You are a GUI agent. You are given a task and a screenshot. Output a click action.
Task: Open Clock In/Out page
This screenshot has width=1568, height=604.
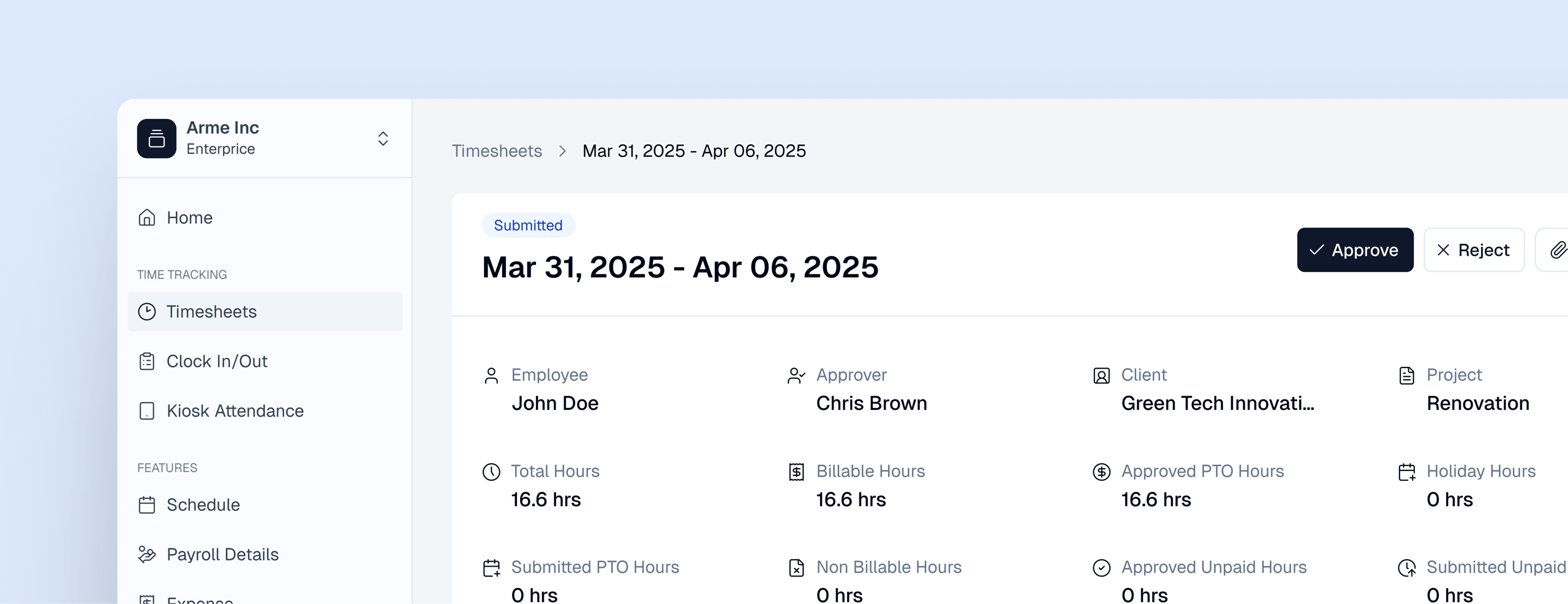[x=217, y=361]
